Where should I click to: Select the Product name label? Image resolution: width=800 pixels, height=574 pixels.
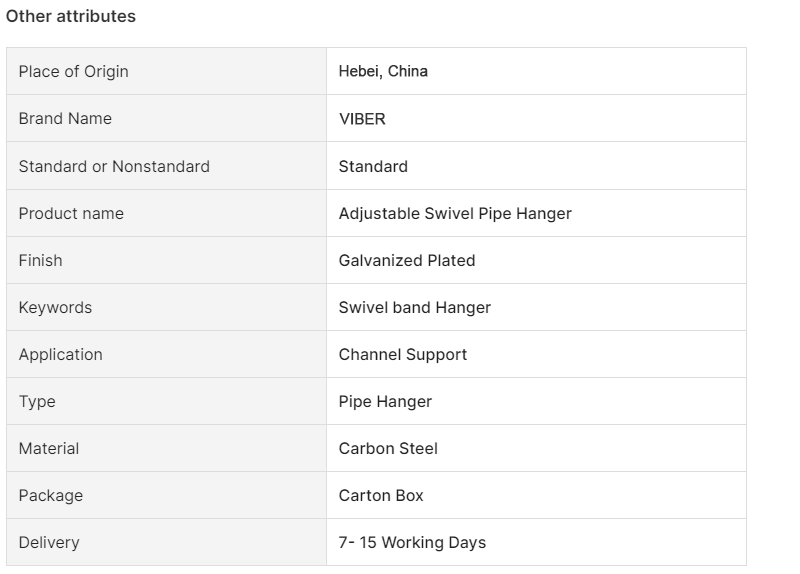tap(71, 213)
